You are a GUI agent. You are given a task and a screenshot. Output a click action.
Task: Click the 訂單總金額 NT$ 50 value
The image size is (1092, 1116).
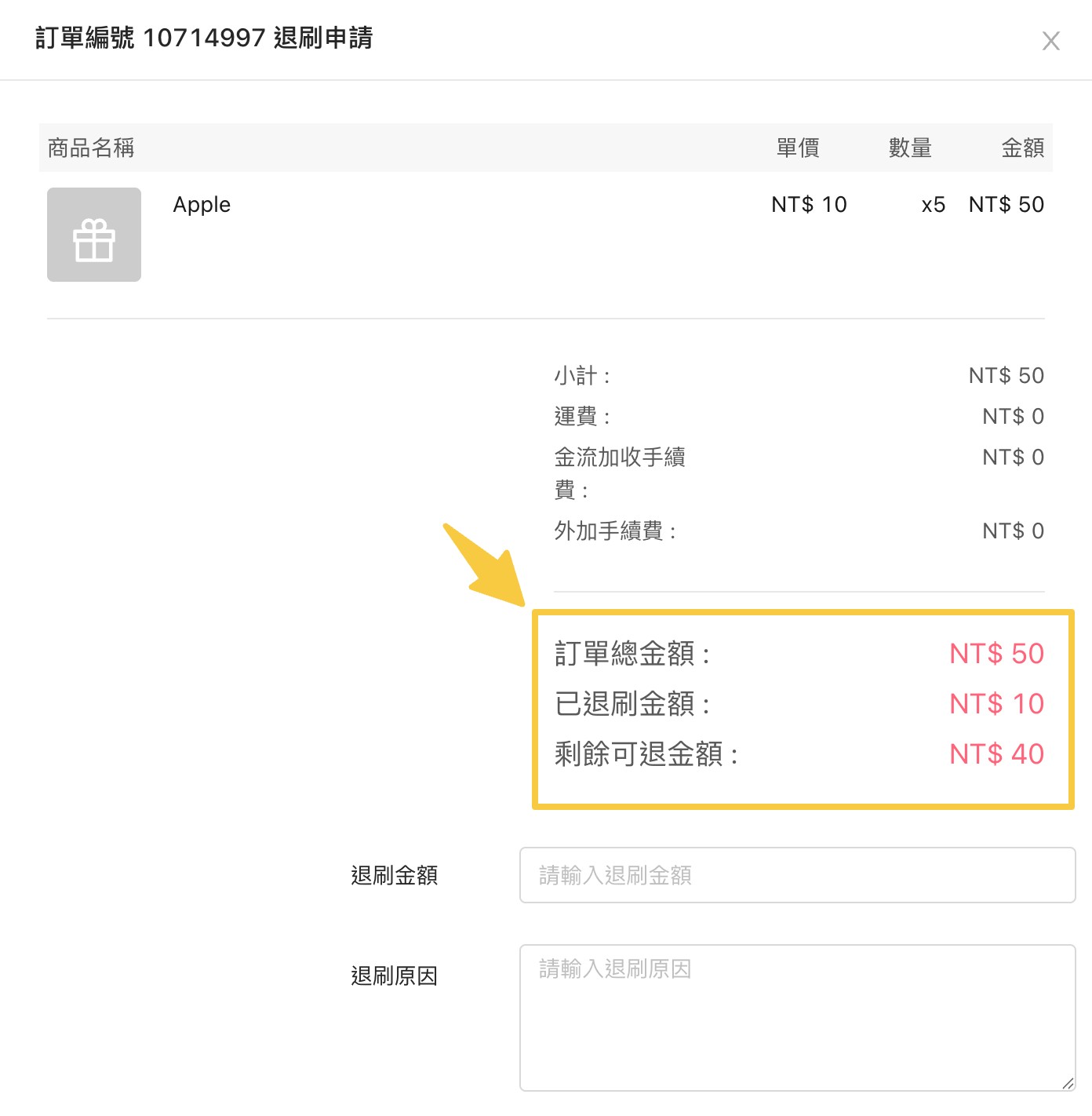[996, 654]
